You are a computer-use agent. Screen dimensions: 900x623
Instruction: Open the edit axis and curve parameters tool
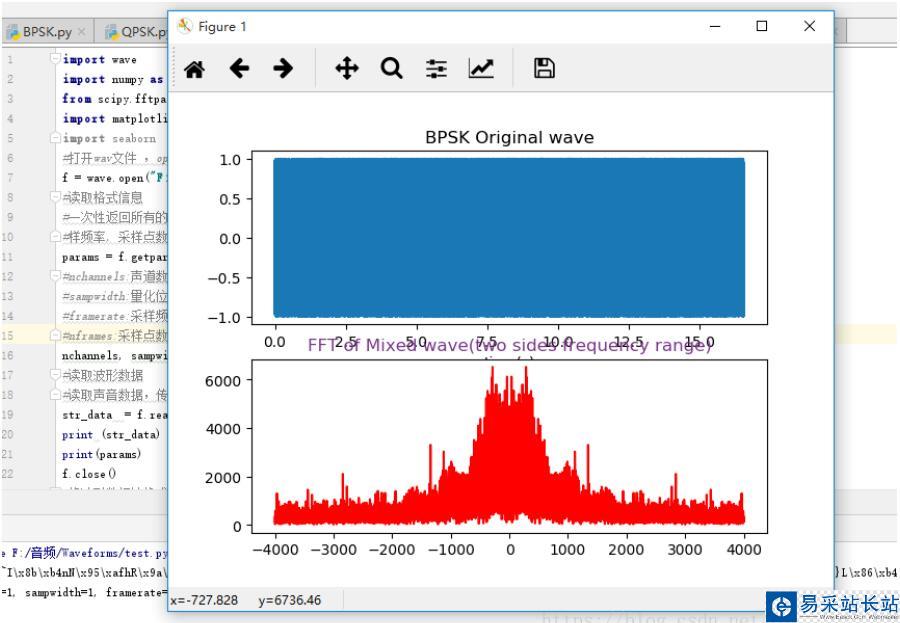pyautogui.click(x=481, y=68)
